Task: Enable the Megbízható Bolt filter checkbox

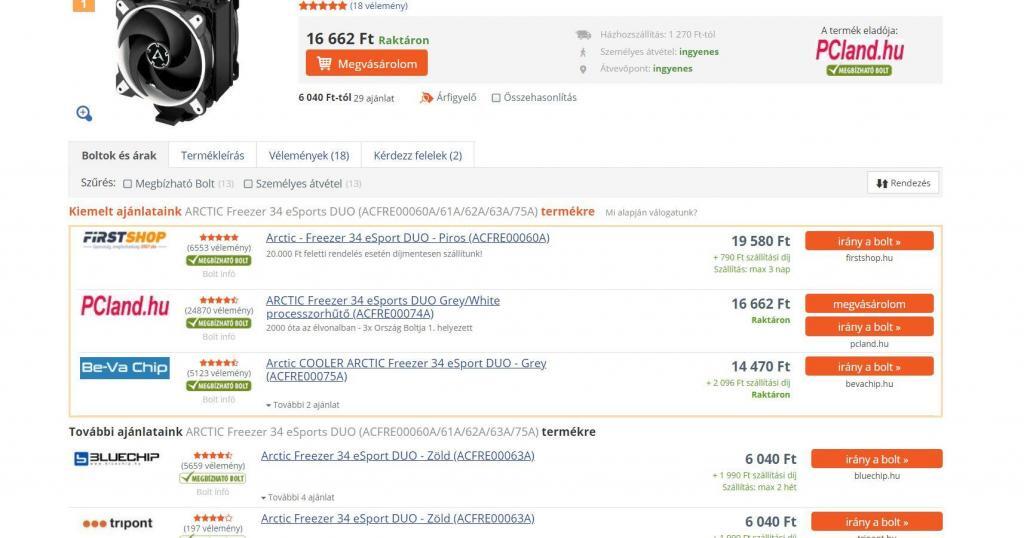Action: [127, 184]
